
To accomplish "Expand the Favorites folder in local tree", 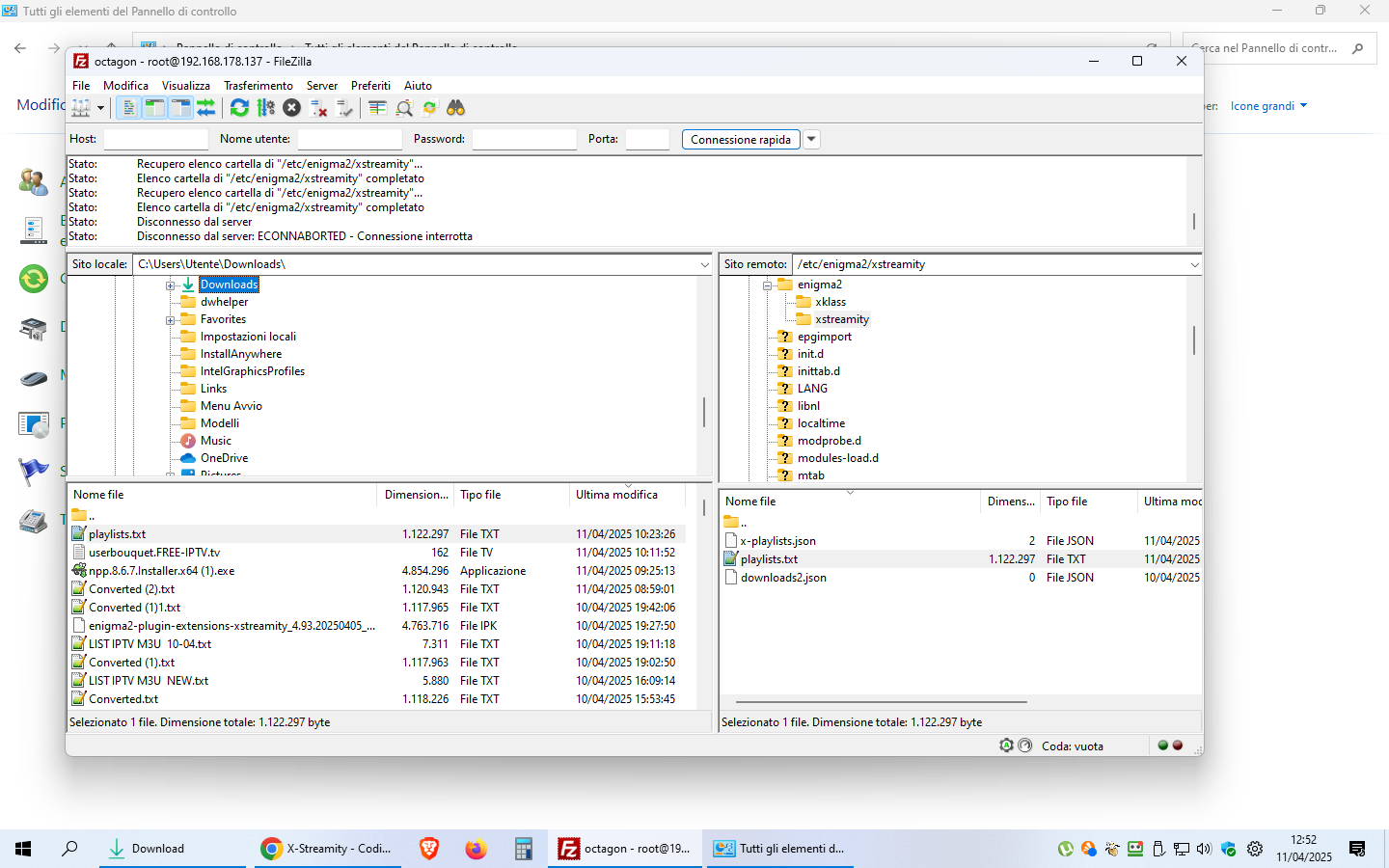I will point(170,320).
